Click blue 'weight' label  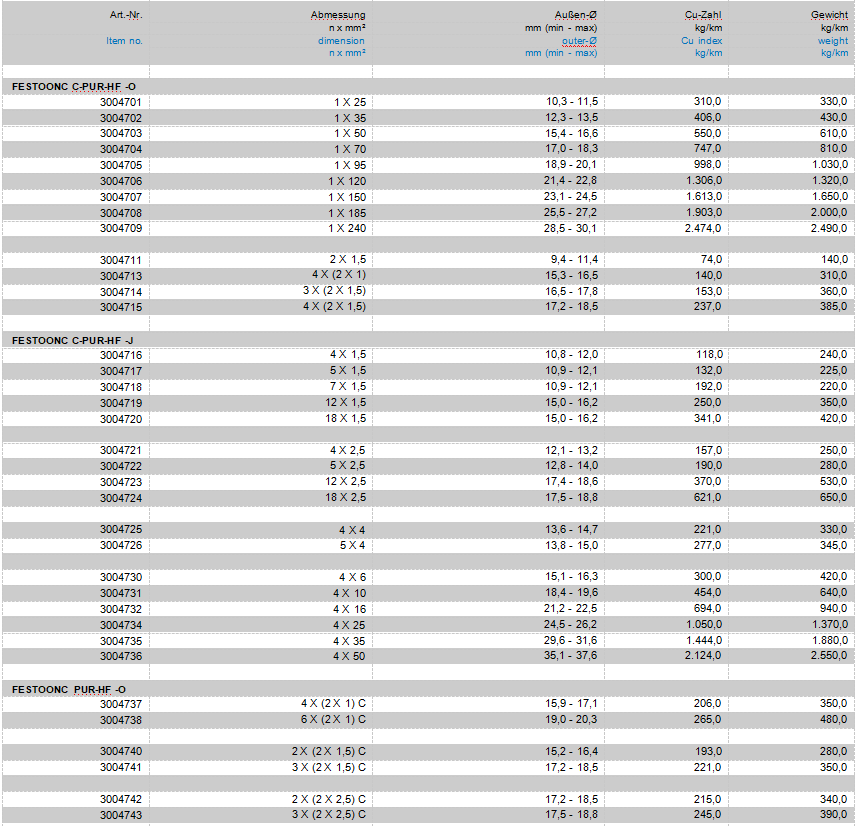(x=833, y=40)
